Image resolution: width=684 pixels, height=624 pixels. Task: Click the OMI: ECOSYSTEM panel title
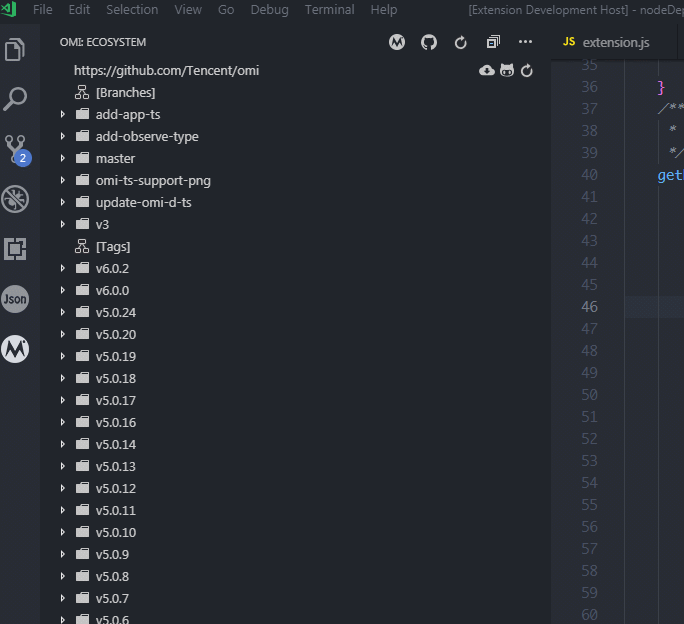coord(103,42)
